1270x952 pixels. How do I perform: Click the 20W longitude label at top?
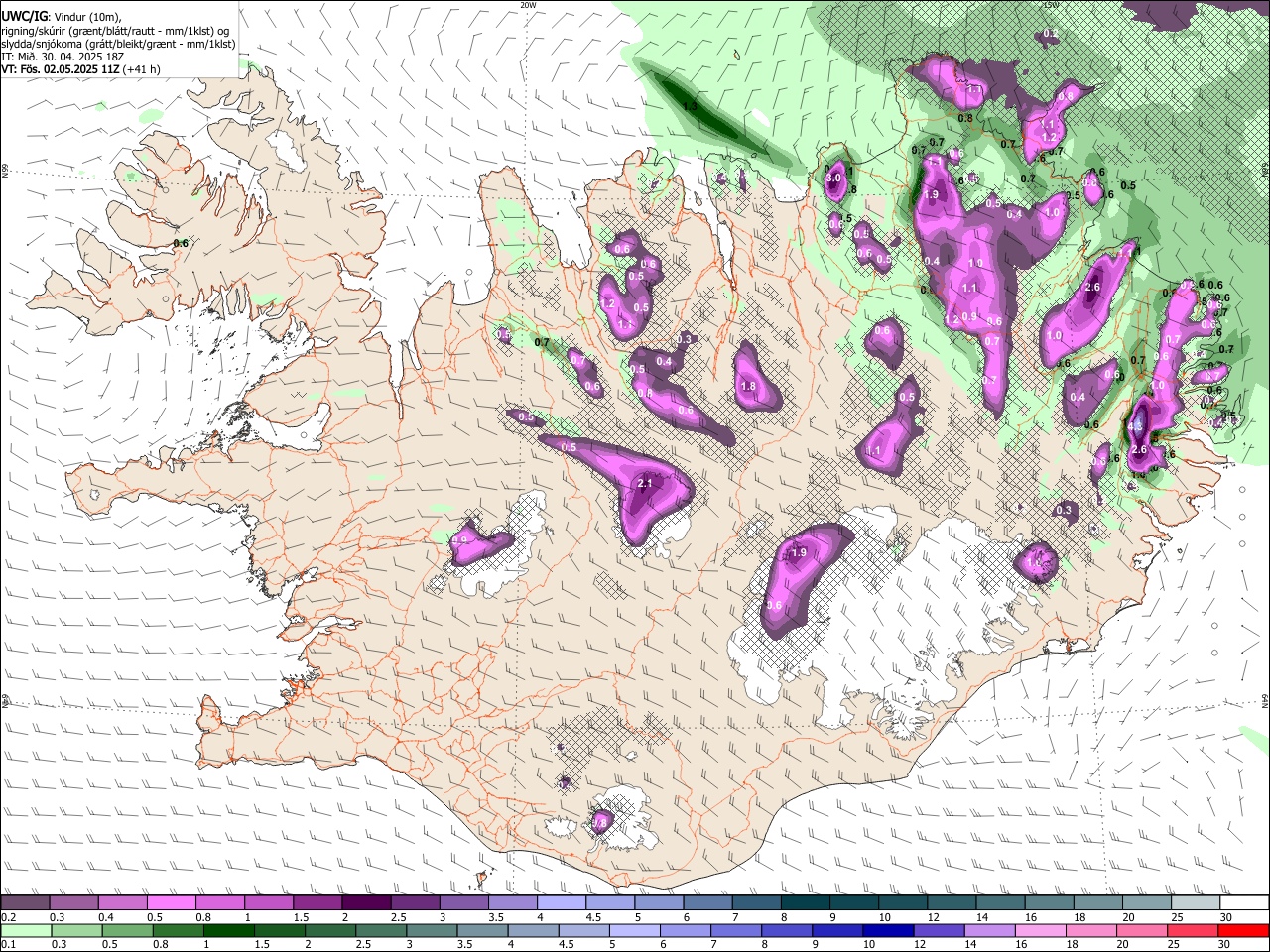coord(528,5)
